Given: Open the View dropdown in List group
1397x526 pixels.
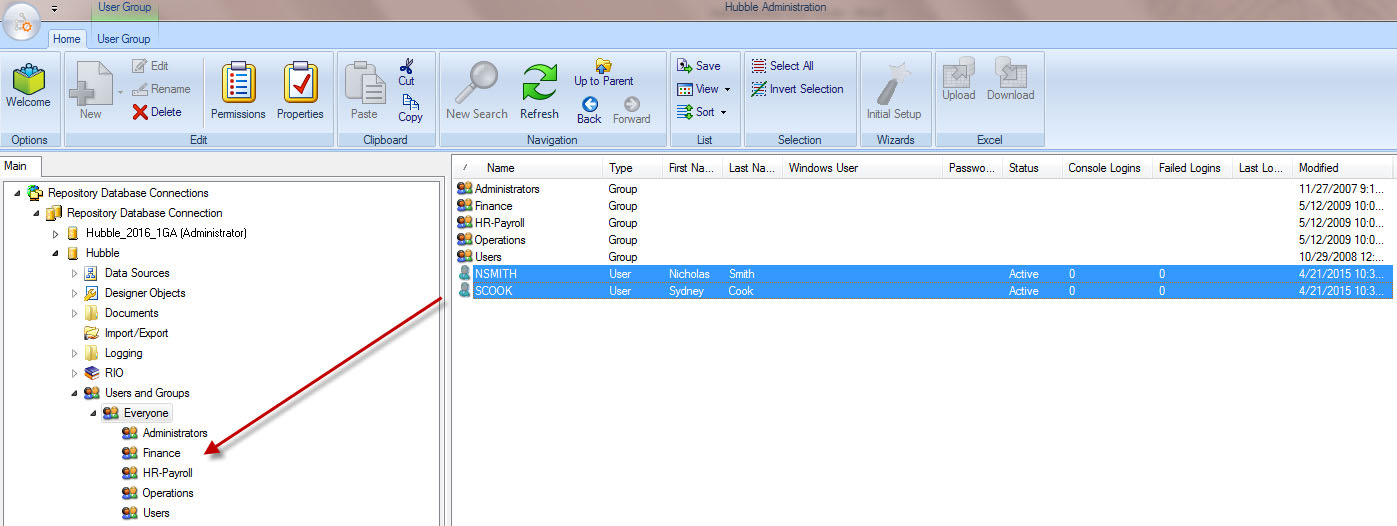Looking at the screenshot, I should pos(705,89).
